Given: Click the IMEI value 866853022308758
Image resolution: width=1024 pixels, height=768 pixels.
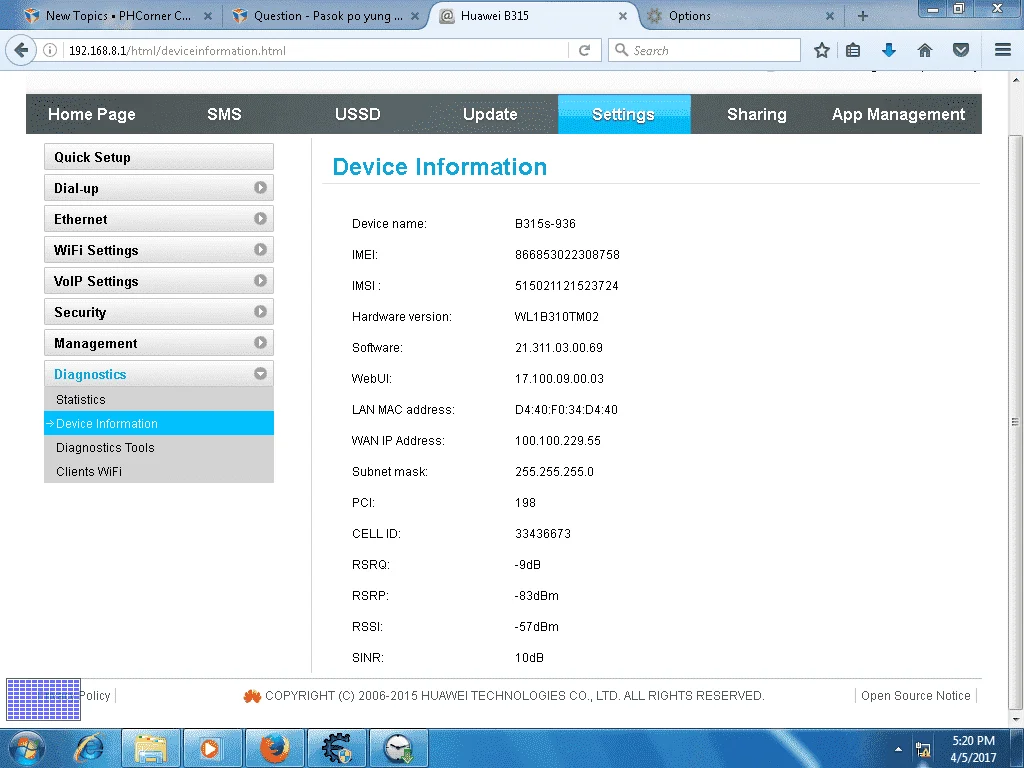Looking at the screenshot, I should (567, 255).
